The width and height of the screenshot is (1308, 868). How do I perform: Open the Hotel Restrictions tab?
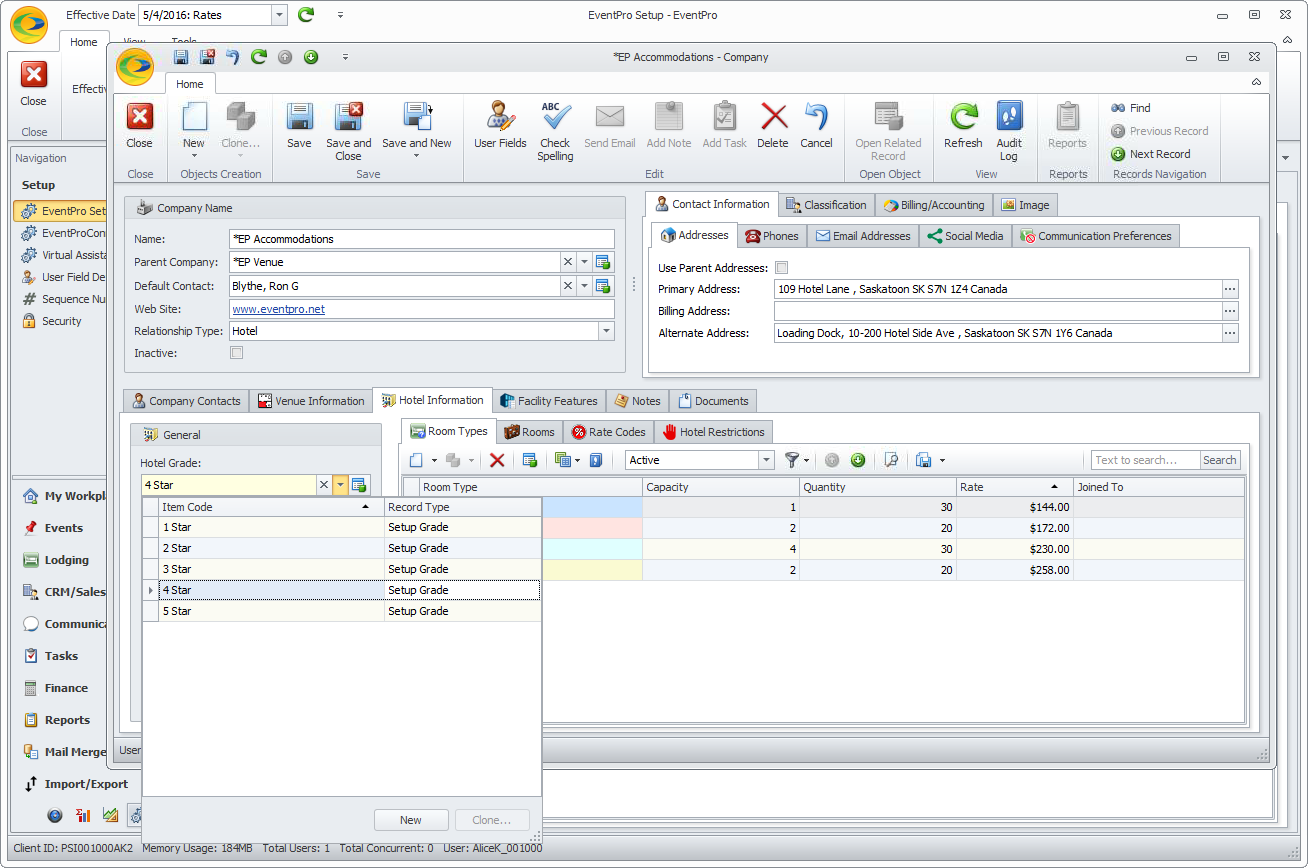(x=713, y=432)
